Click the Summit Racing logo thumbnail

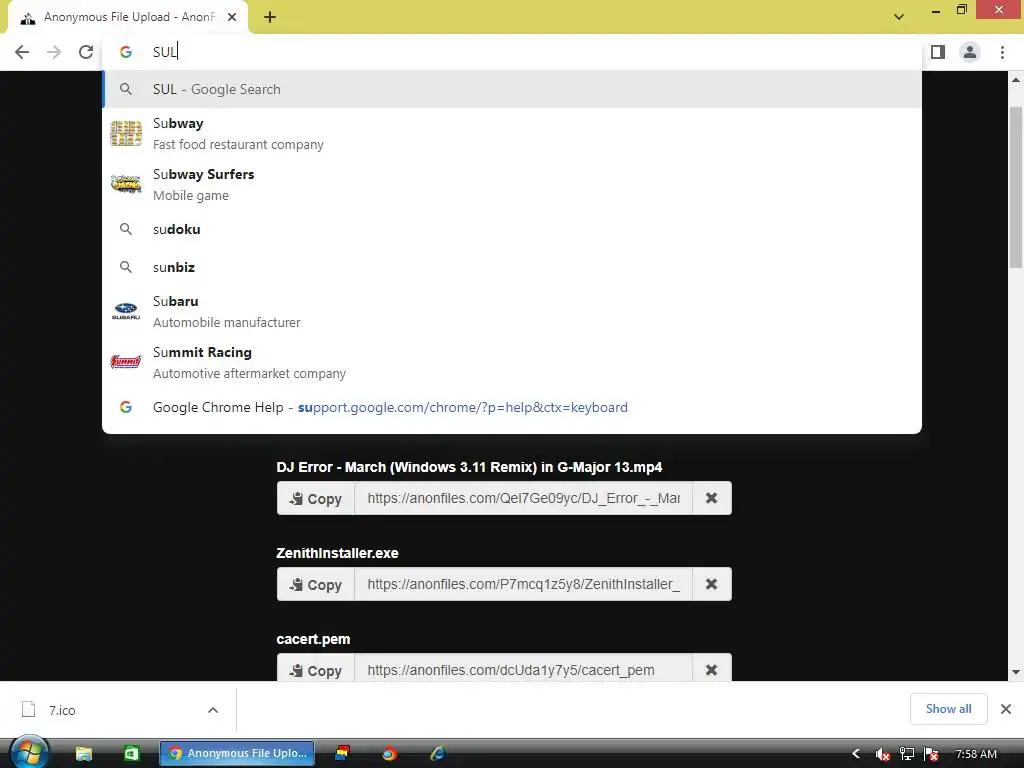click(x=126, y=361)
